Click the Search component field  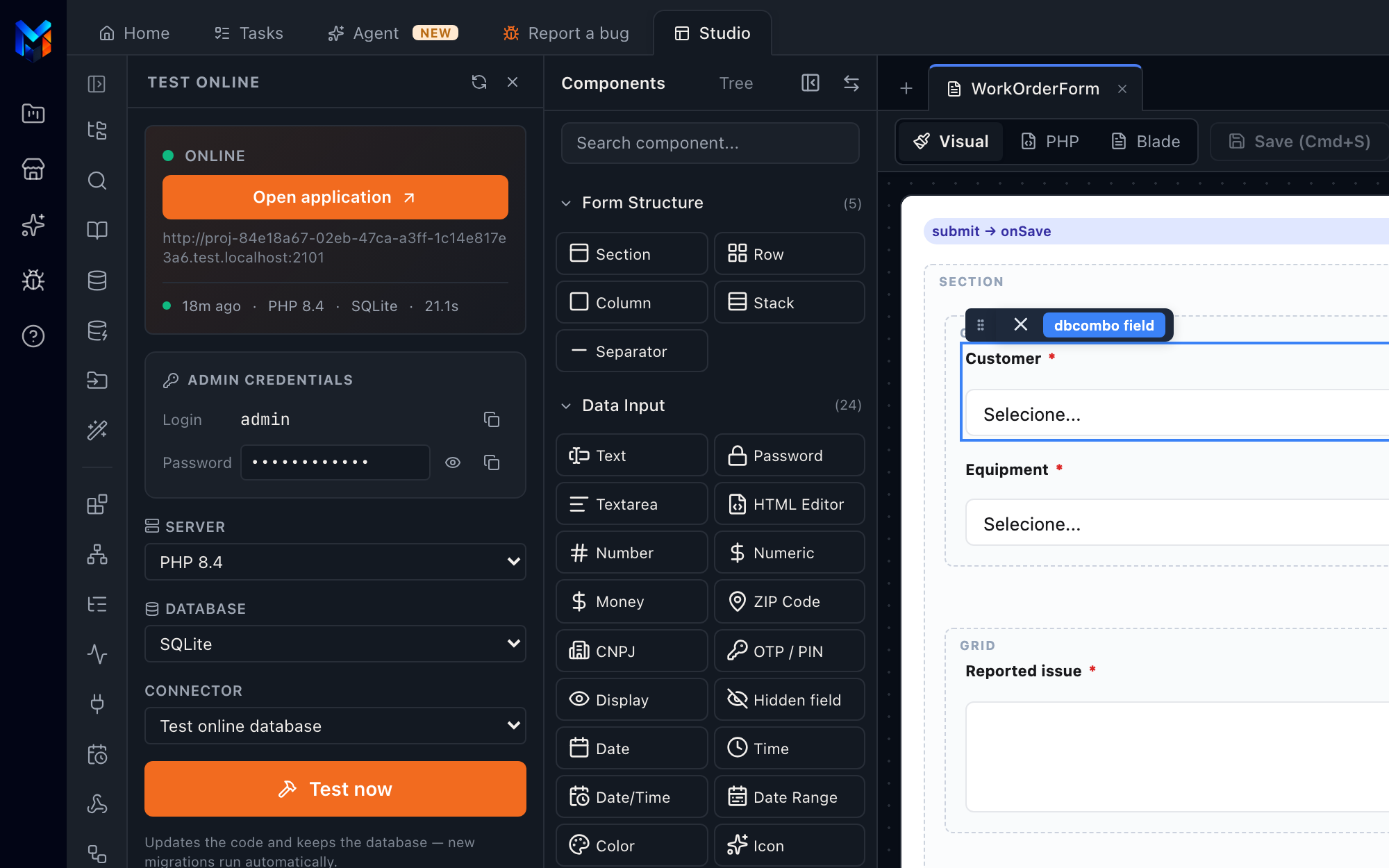tap(710, 143)
